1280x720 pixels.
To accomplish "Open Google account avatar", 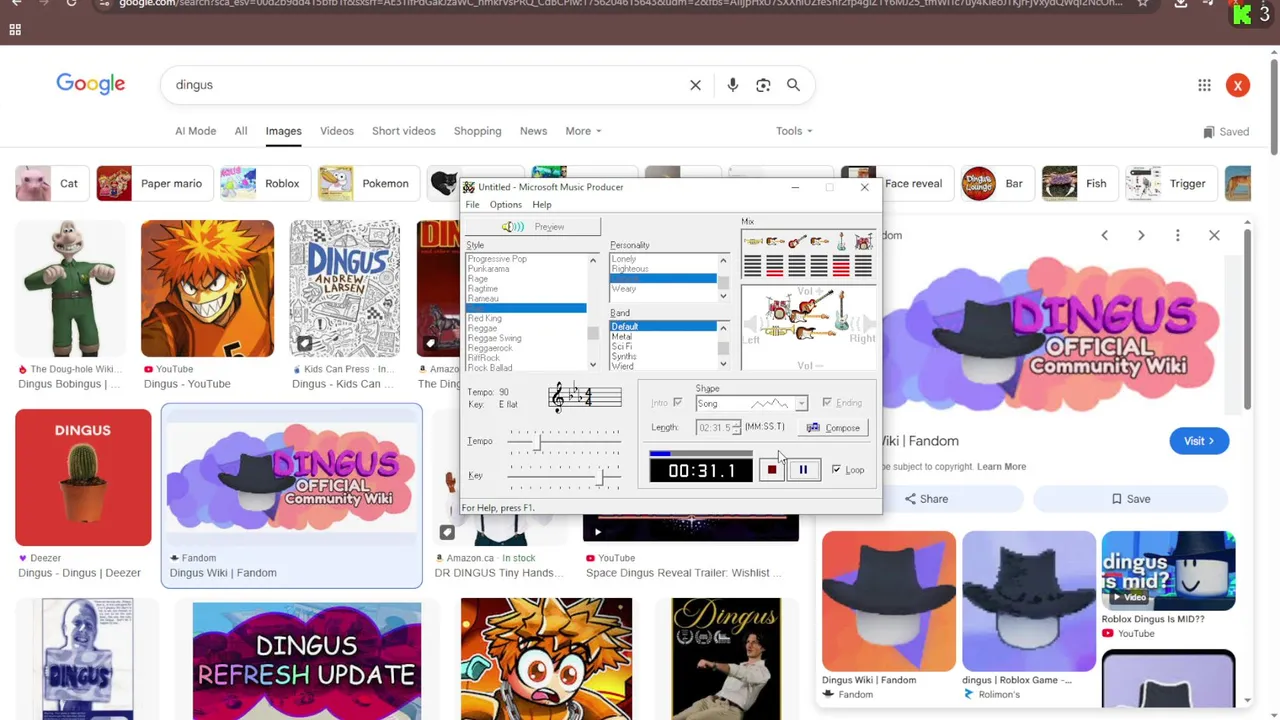I will (1237, 85).
